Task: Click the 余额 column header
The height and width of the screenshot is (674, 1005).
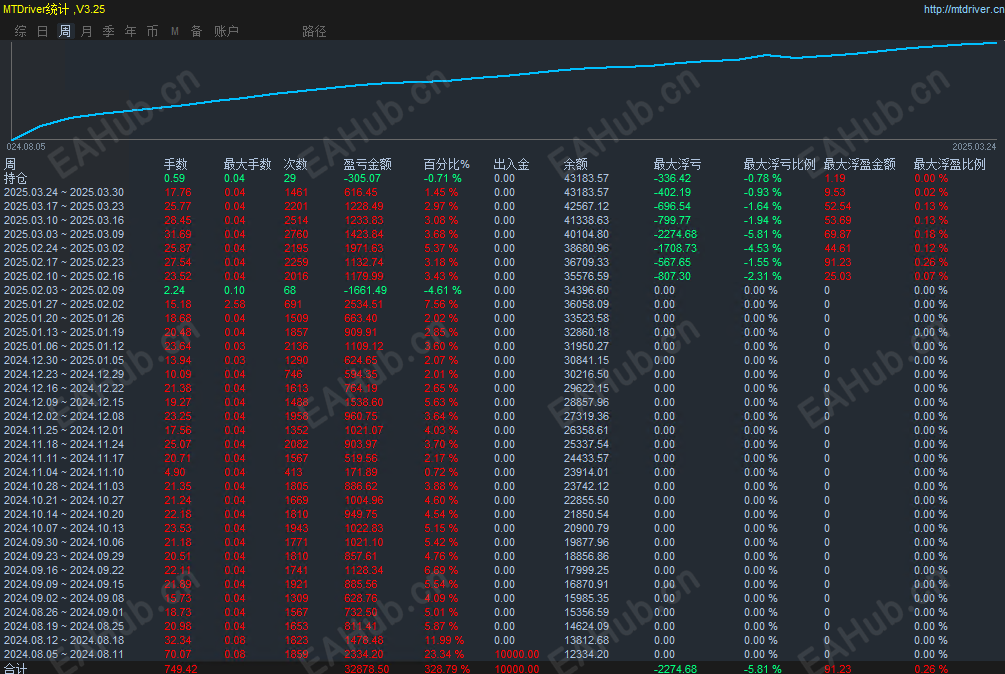Action: tap(576, 164)
